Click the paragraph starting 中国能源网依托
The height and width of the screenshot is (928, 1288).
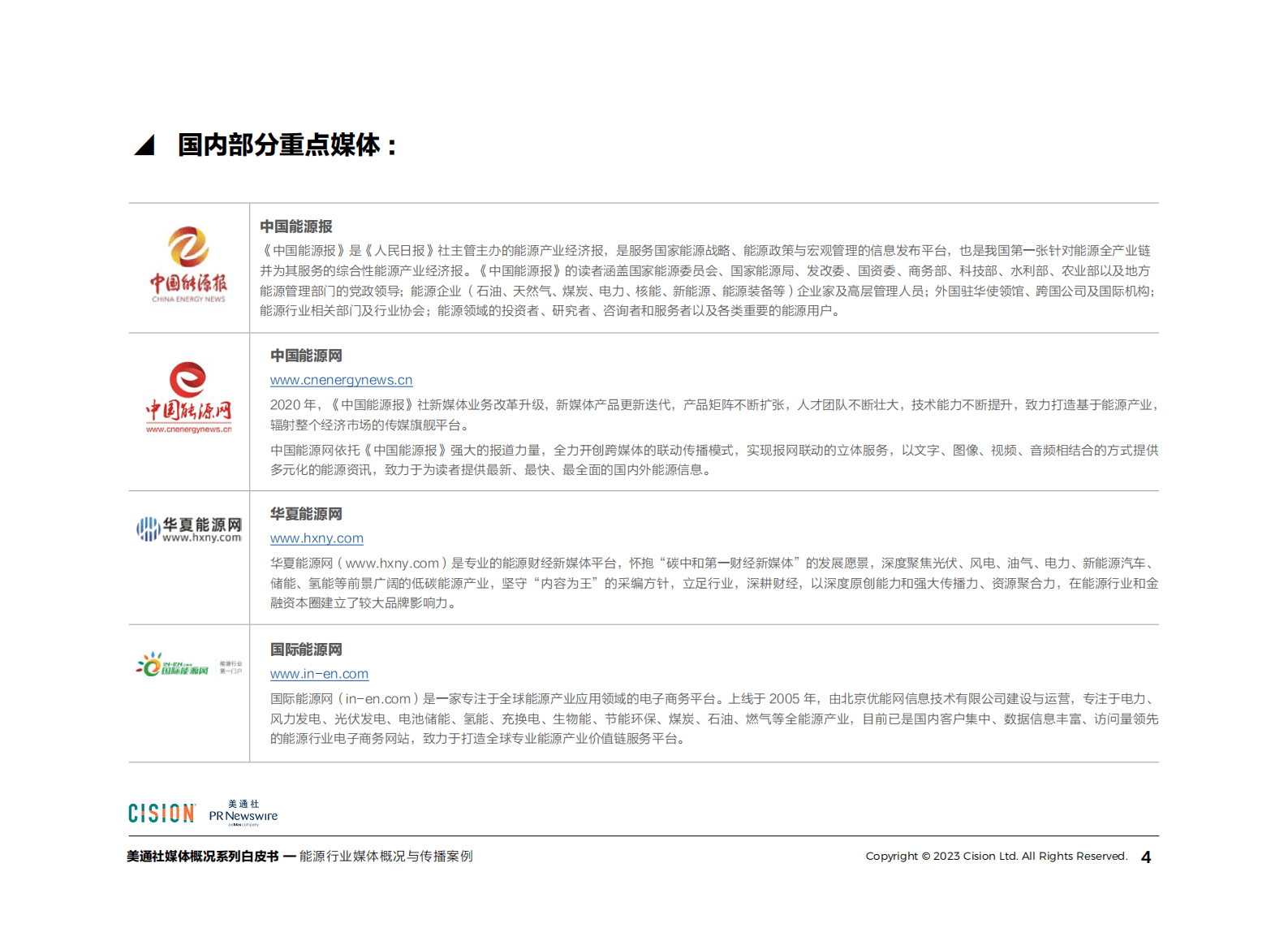[714, 460]
